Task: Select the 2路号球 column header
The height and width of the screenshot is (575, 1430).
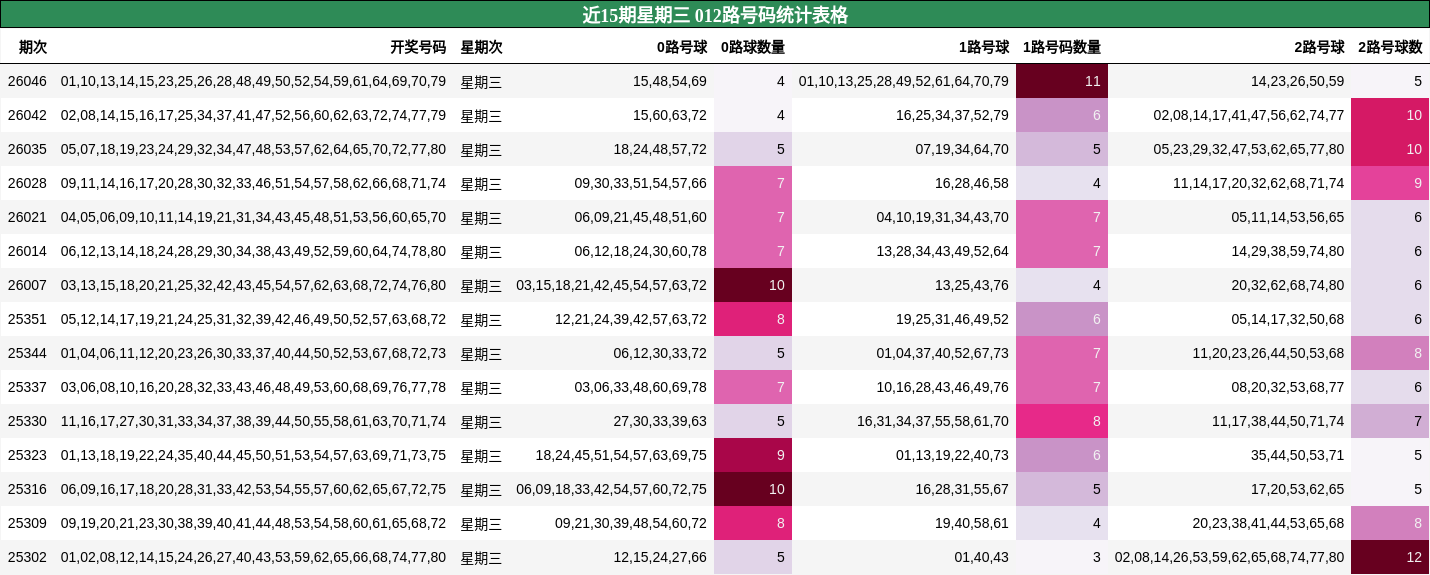Action: (x=1319, y=47)
